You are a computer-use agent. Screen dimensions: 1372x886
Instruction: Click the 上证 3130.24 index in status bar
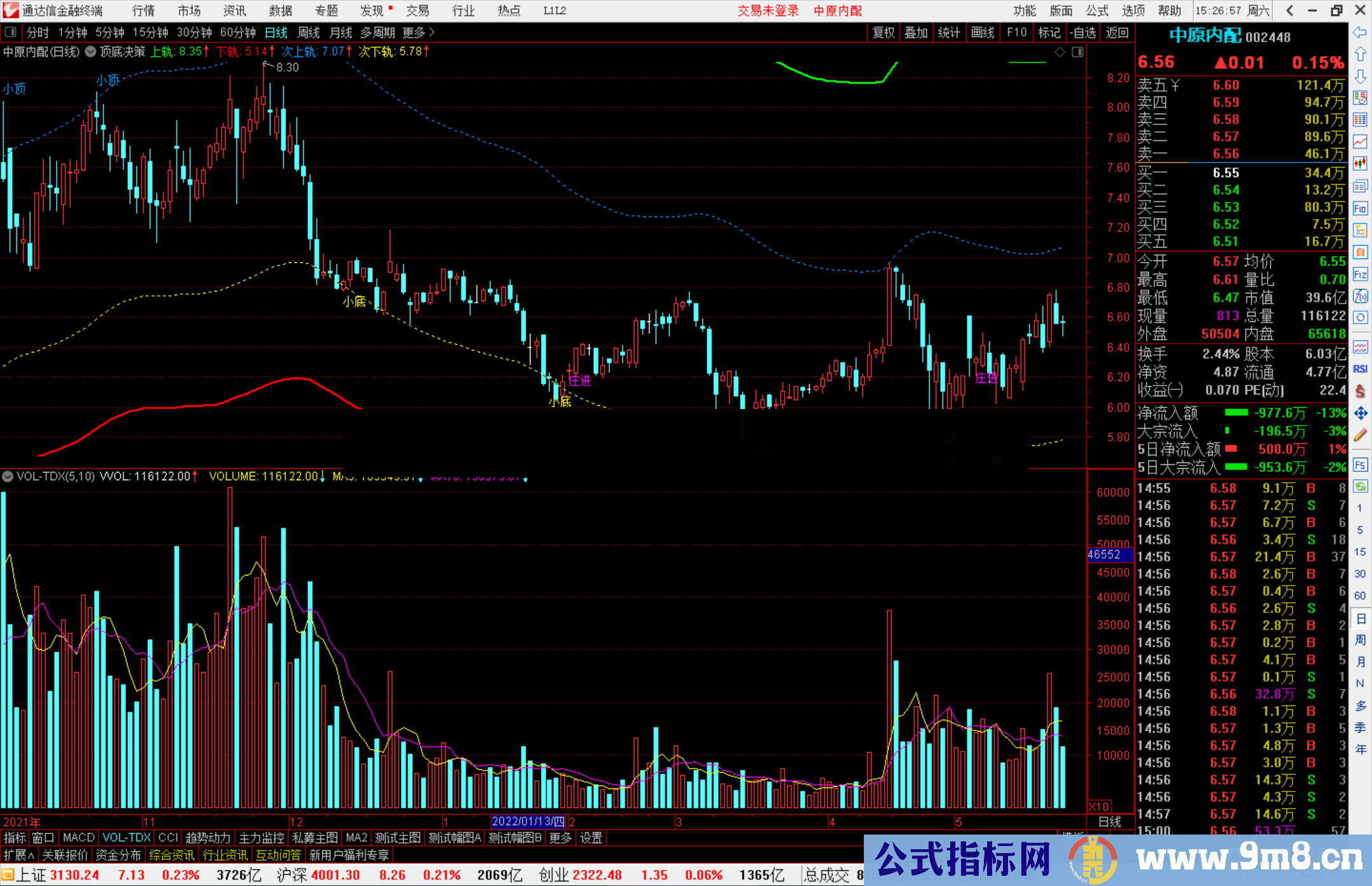pos(58,875)
